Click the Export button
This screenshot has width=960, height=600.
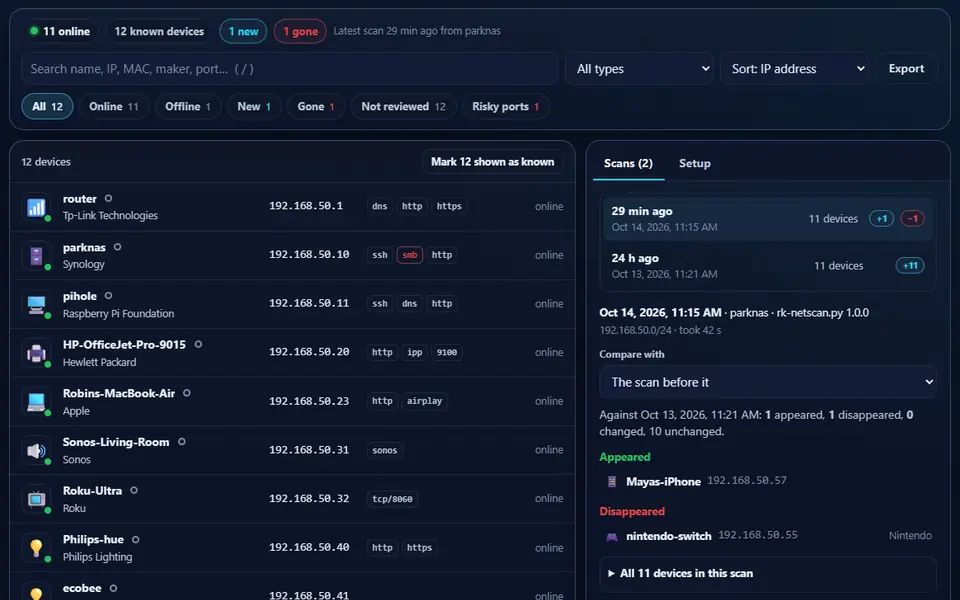(906, 69)
